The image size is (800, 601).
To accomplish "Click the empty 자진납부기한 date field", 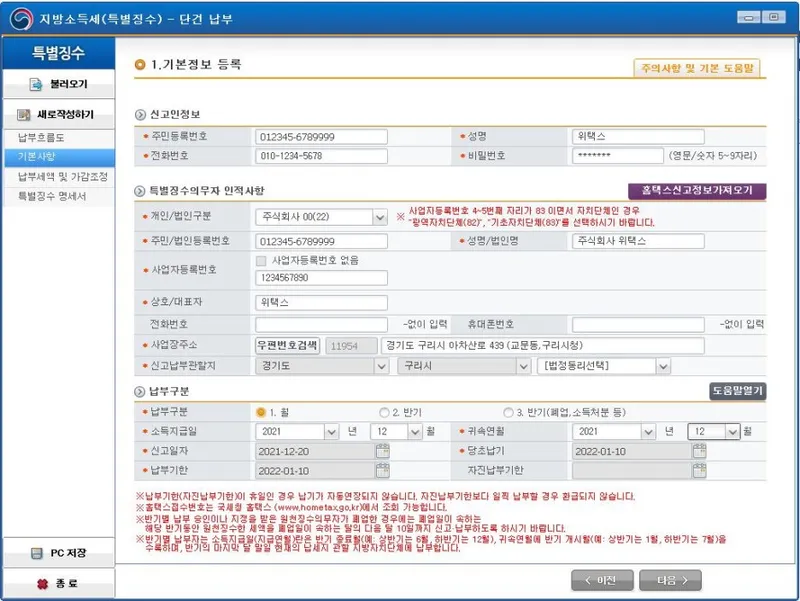I will (632, 471).
